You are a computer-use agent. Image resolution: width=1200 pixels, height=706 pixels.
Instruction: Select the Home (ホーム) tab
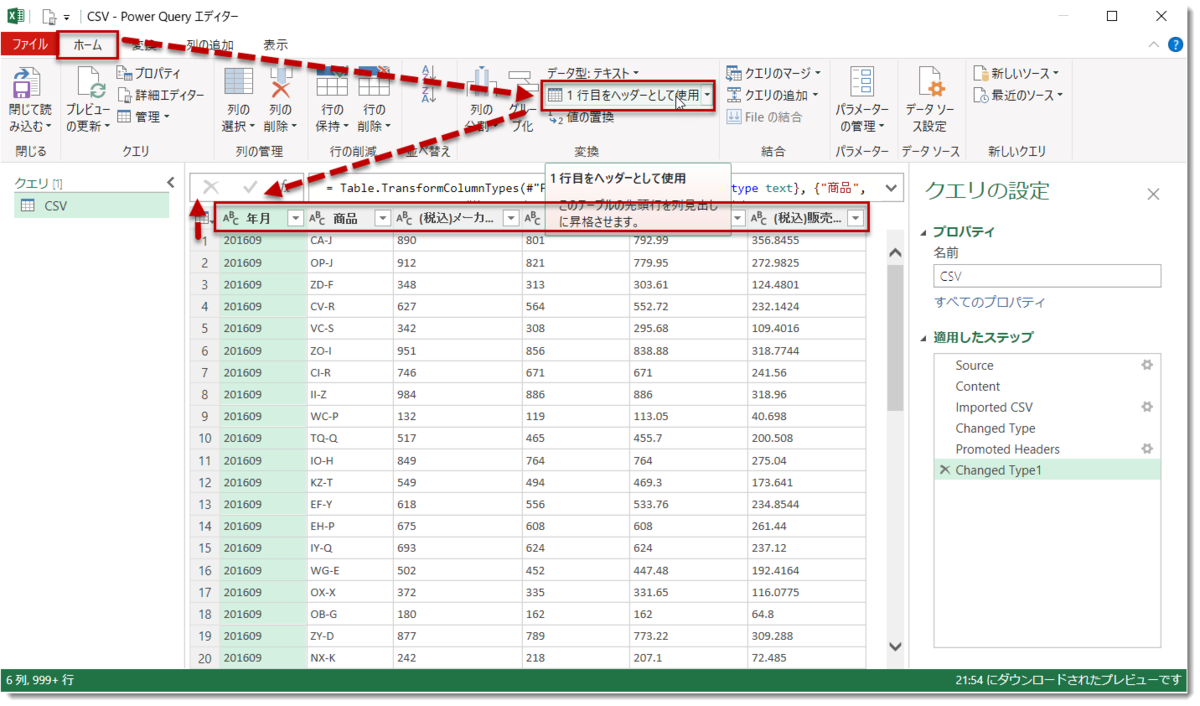87,45
